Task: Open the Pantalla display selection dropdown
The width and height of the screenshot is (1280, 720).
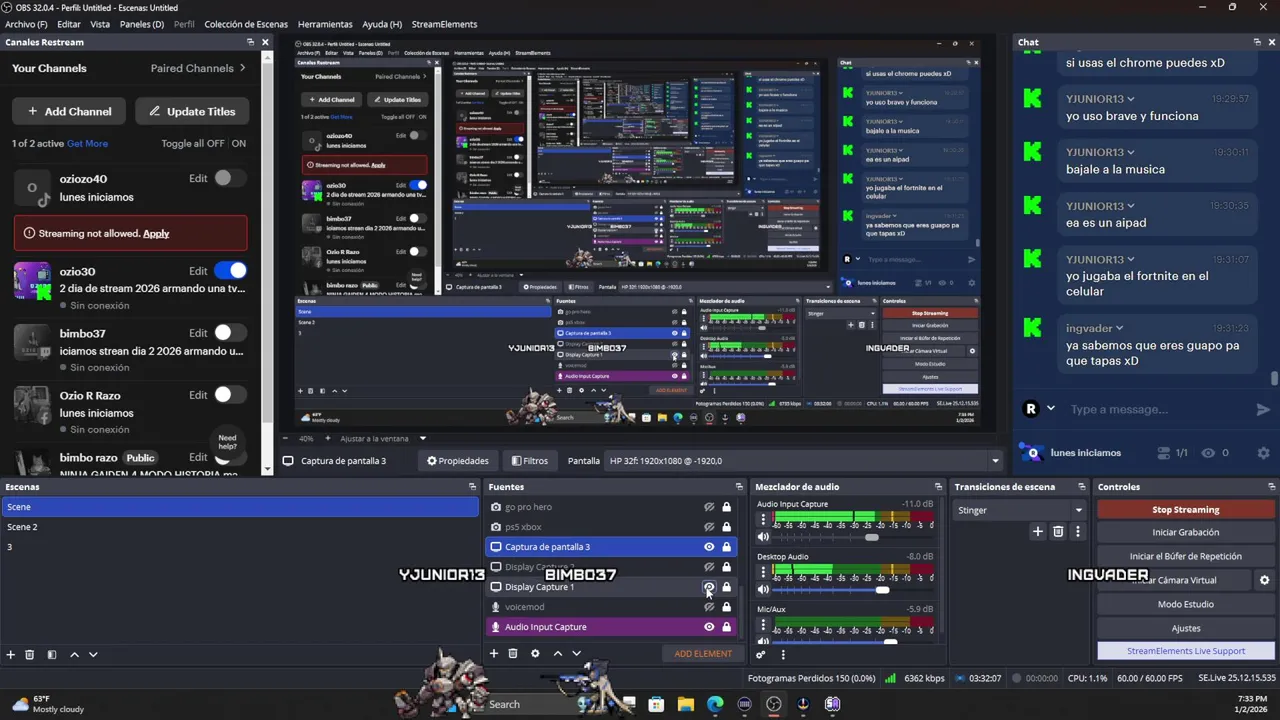Action: tap(803, 461)
